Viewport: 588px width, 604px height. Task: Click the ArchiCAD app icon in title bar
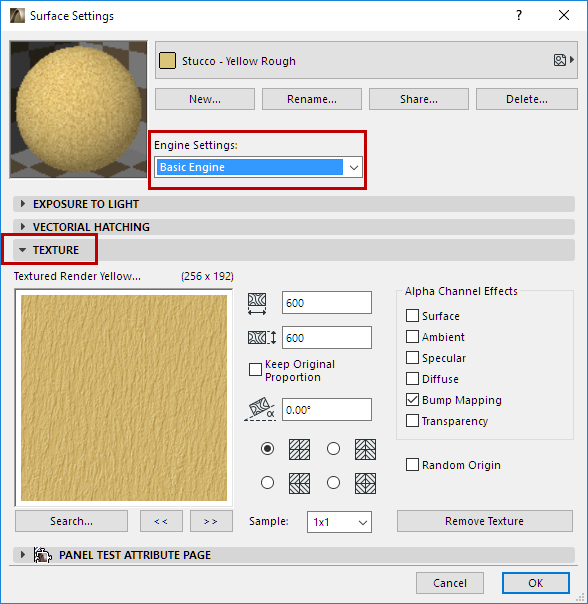tap(17, 16)
